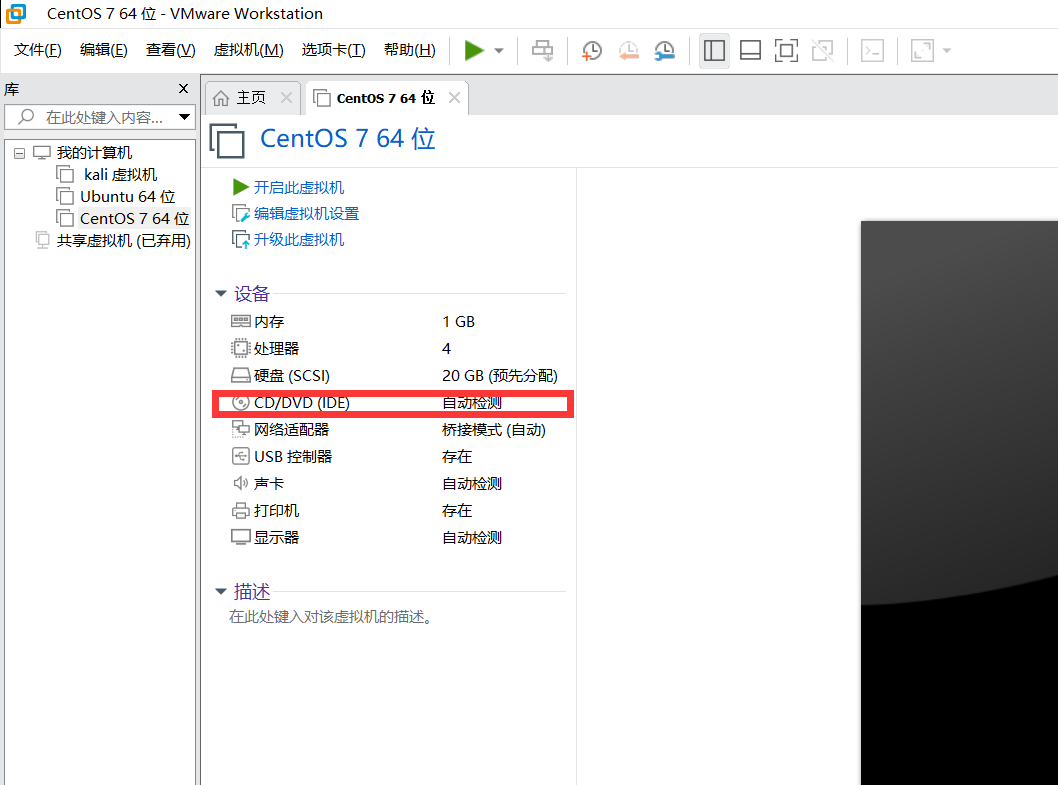This screenshot has height=785, width=1058.
Task: Open the stretch display dropdown arrow
Action: tap(947, 51)
